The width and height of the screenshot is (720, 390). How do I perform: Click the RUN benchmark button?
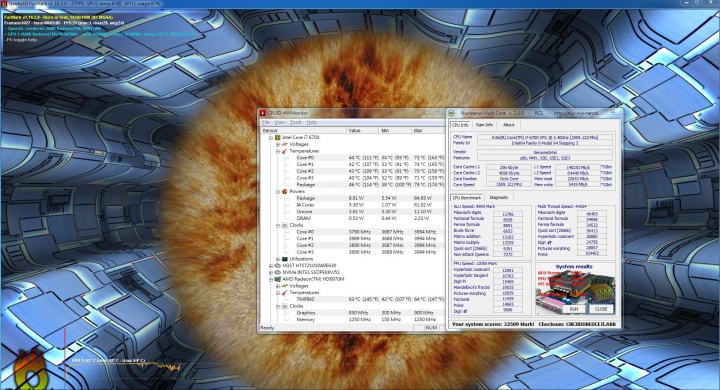tap(574, 309)
